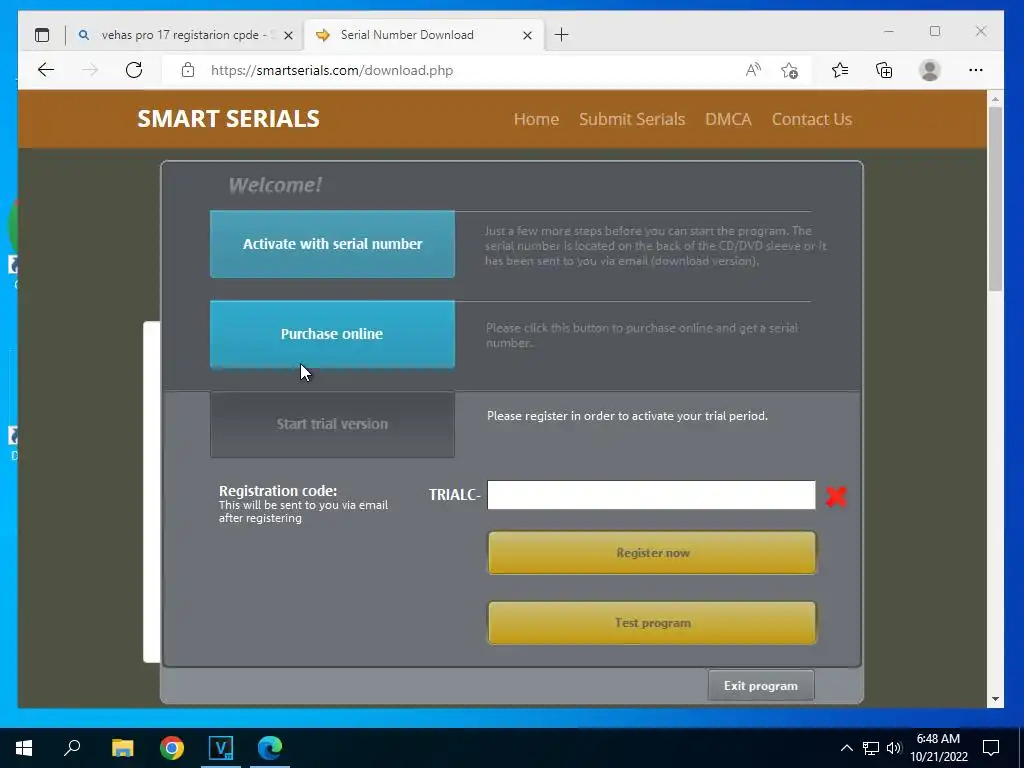Open network status in system tray
The height and width of the screenshot is (768, 1024).
[x=871, y=748]
